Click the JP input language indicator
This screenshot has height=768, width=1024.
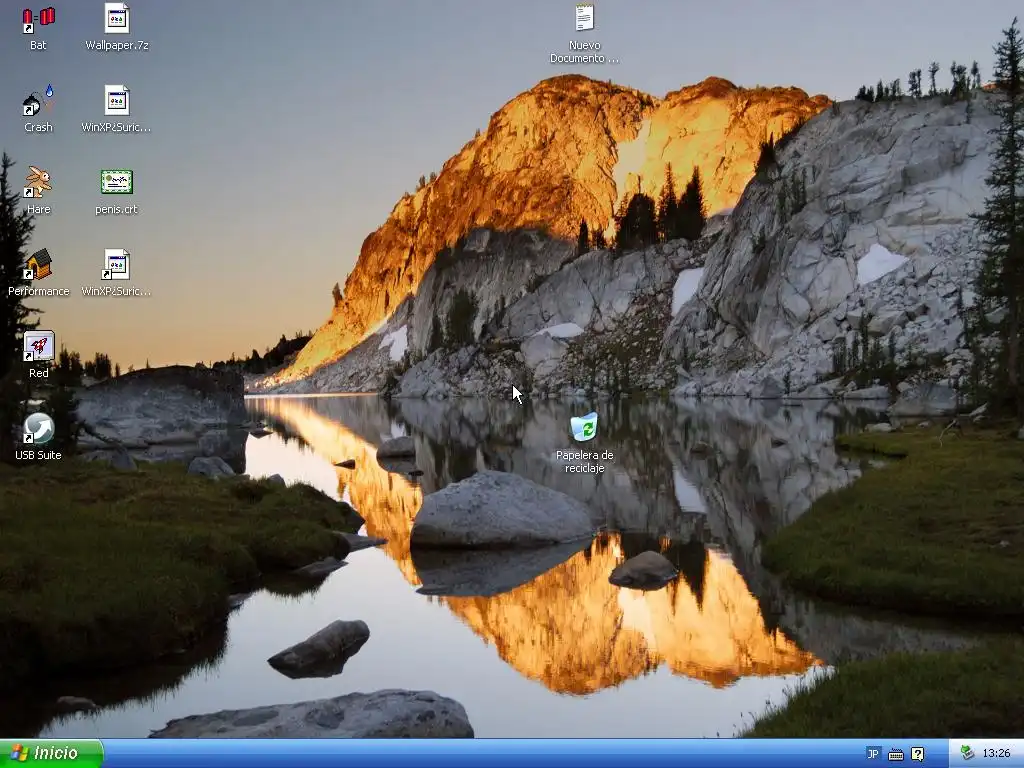click(873, 754)
